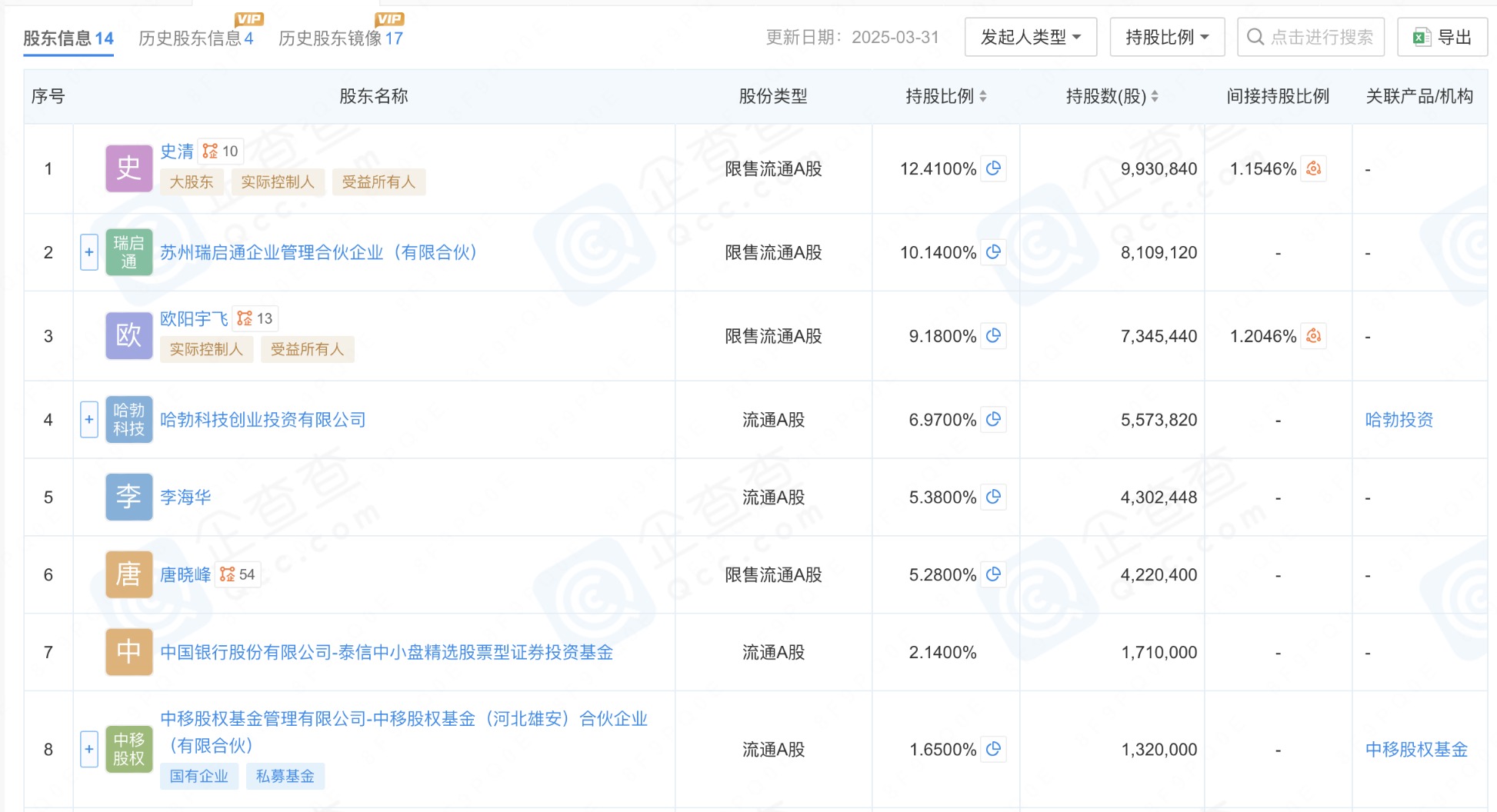Click relation graph badge 10 next to 史清
Screen dimensions: 1497x812
pos(221,151)
